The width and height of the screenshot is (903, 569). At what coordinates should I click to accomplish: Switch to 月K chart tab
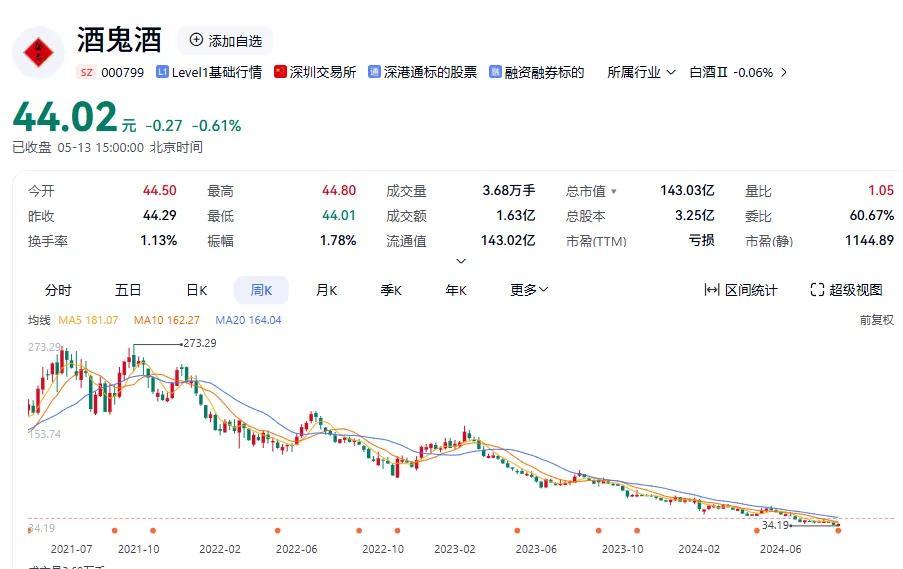pos(327,290)
